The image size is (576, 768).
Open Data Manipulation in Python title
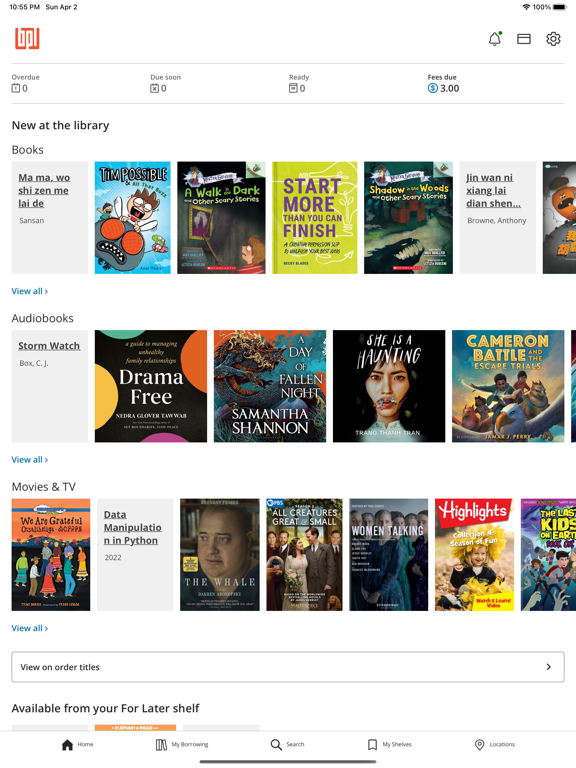132,527
